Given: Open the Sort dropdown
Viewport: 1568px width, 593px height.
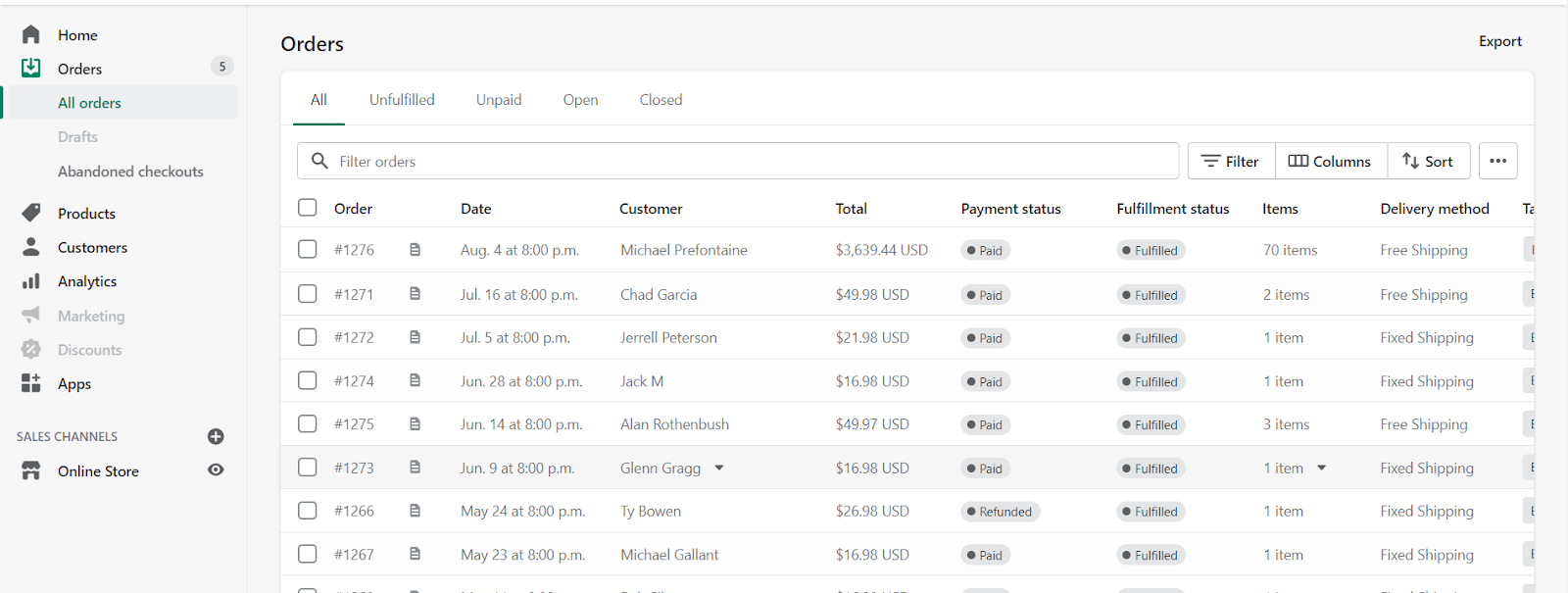Looking at the screenshot, I should pyautogui.click(x=1428, y=161).
